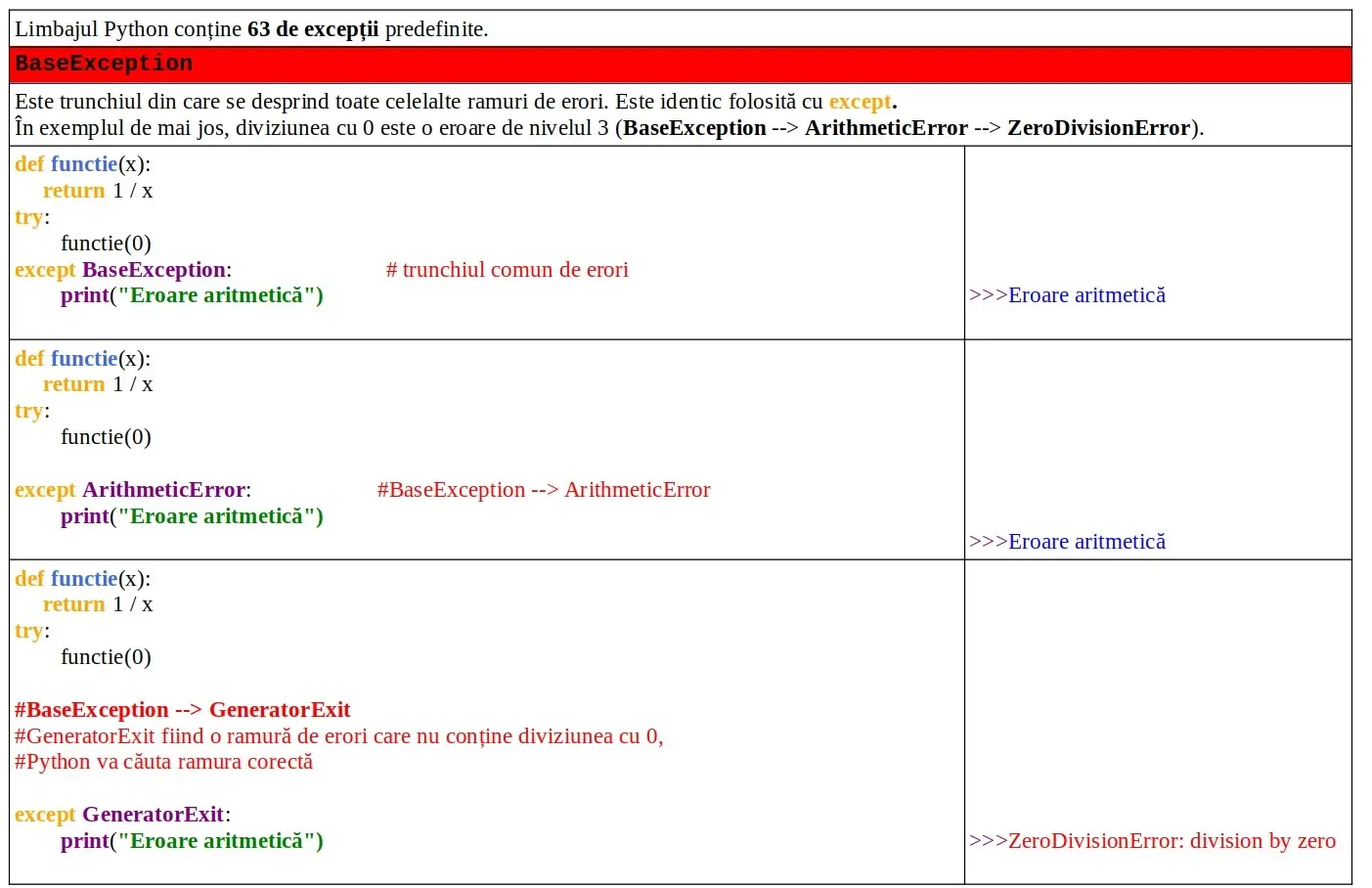Click print("Eroare aritmetică") in second block

[x=192, y=516]
